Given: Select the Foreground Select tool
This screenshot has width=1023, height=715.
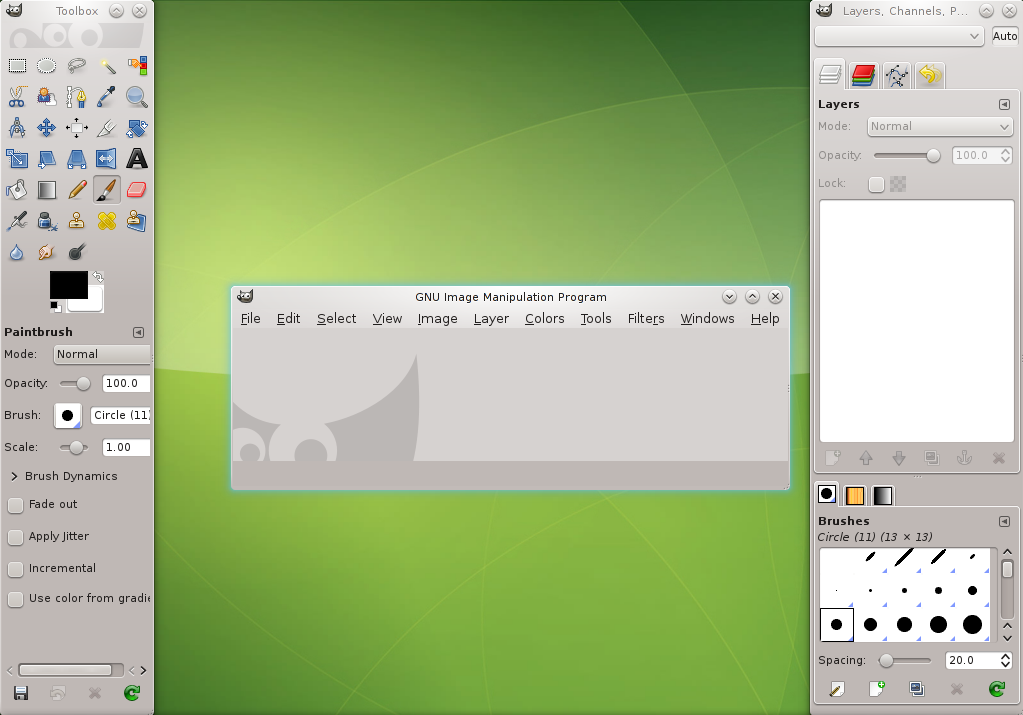Looking at the screenshot, I should coord(46,97).
